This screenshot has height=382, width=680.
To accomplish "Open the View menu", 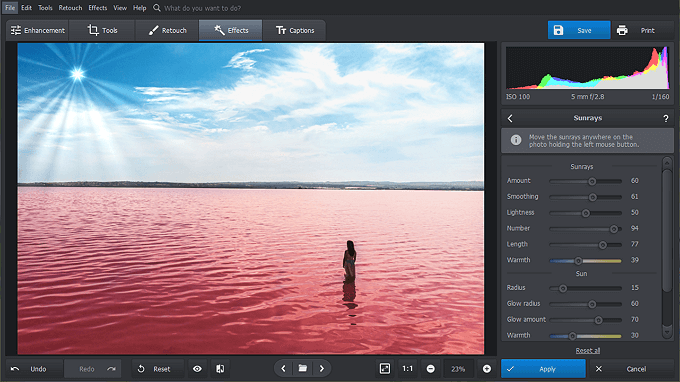I will 120,8.
